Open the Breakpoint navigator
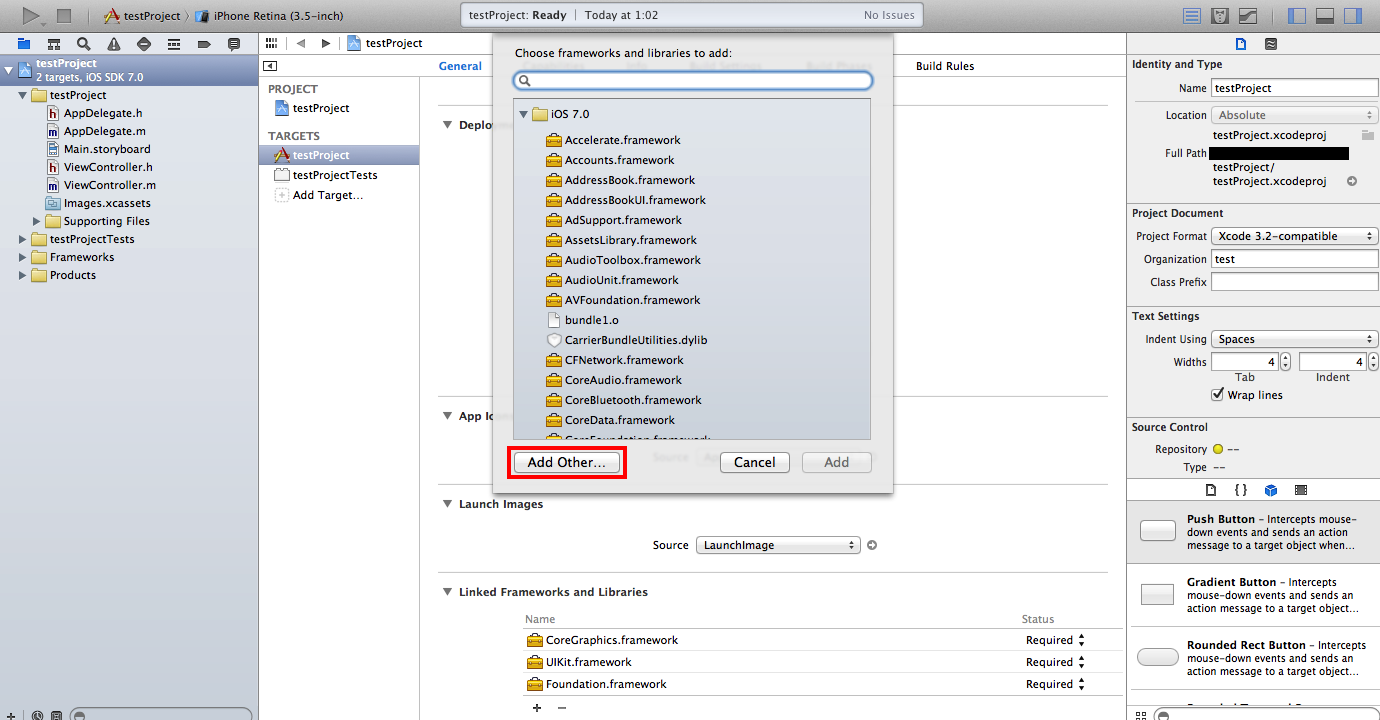This screenshot has height=720, width=1380. pos(204,44)
